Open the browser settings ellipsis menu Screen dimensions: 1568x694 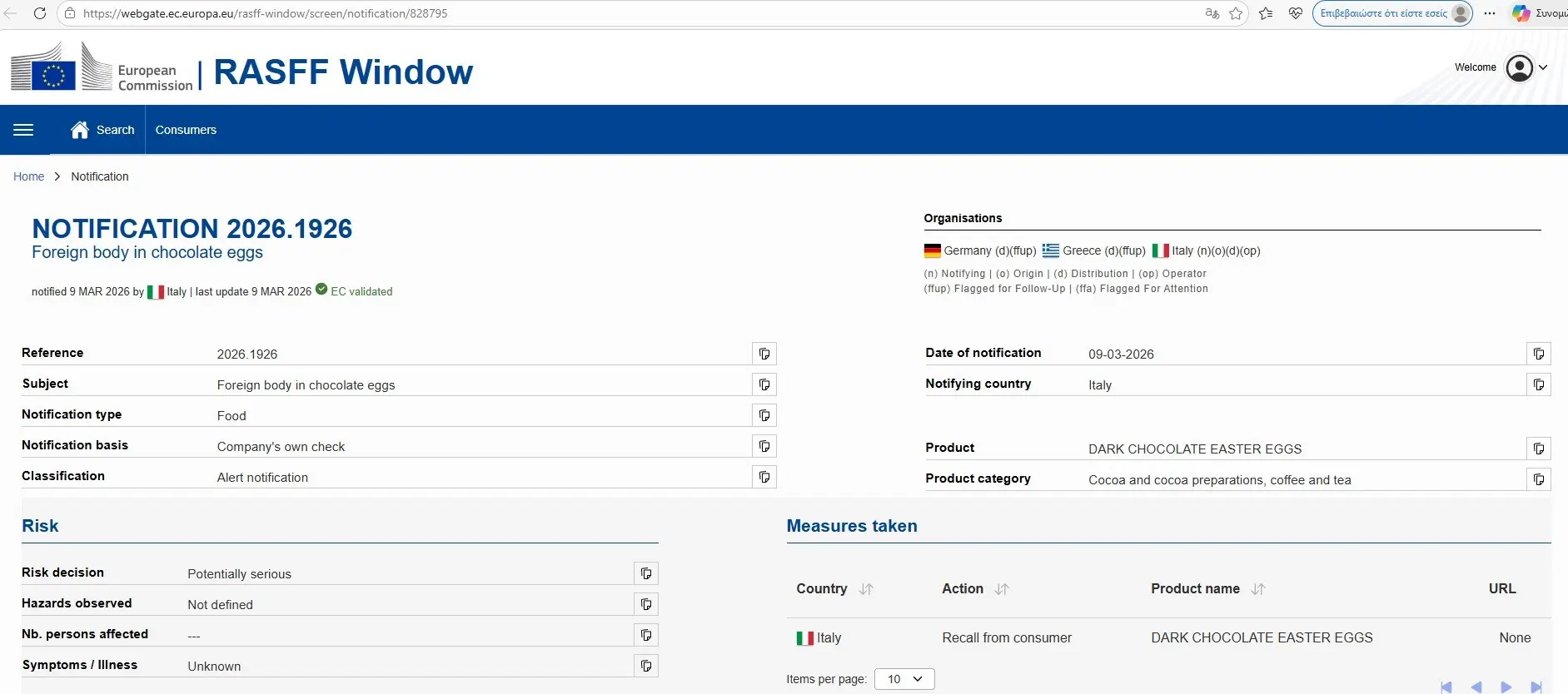coord(1490,13)
